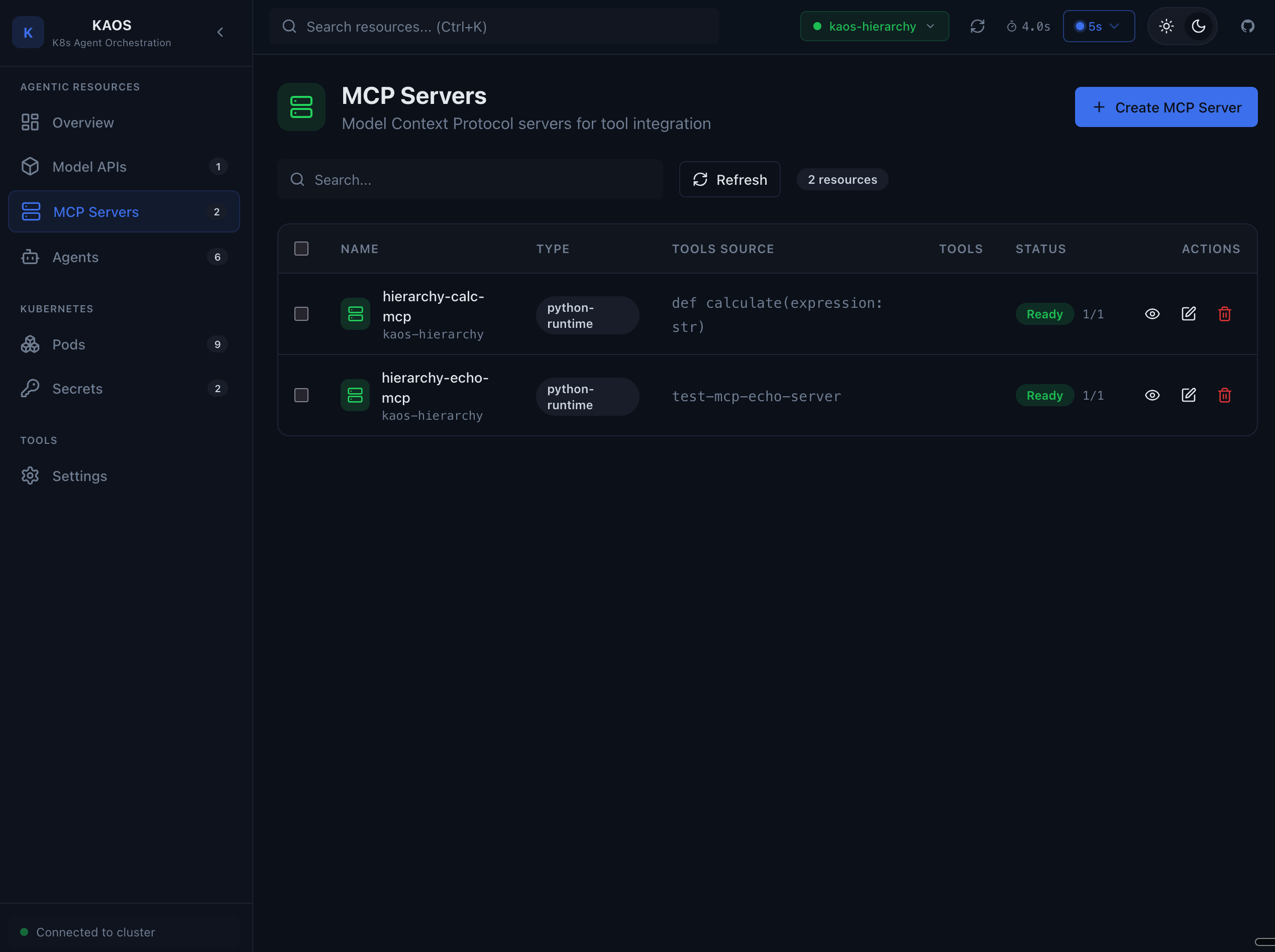Click the refresh cluster sync icon in header
The height and width of the screenshot is (952, 1275).
coord(978,26)
